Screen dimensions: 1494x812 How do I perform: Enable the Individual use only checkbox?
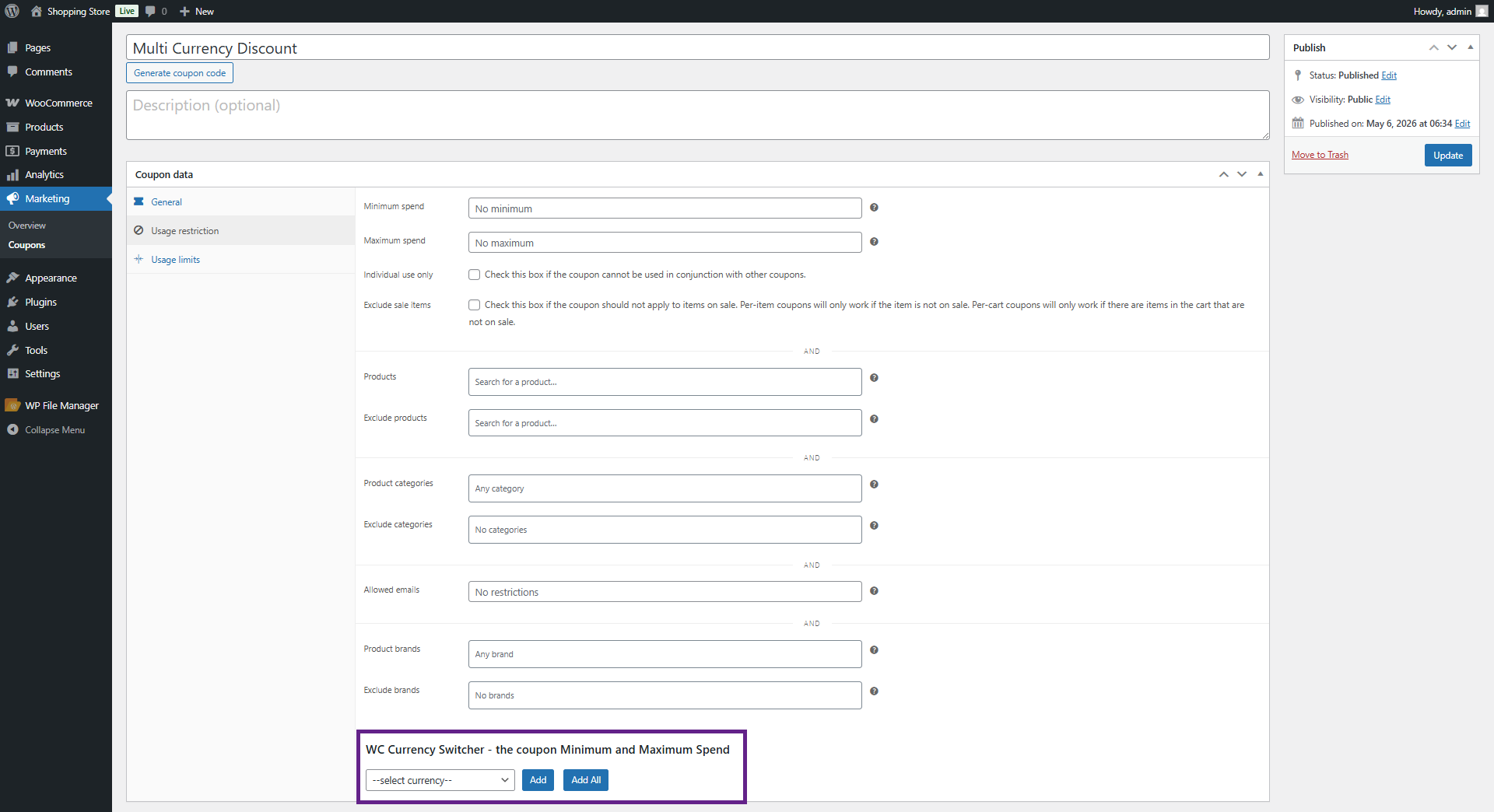[474, 275]
